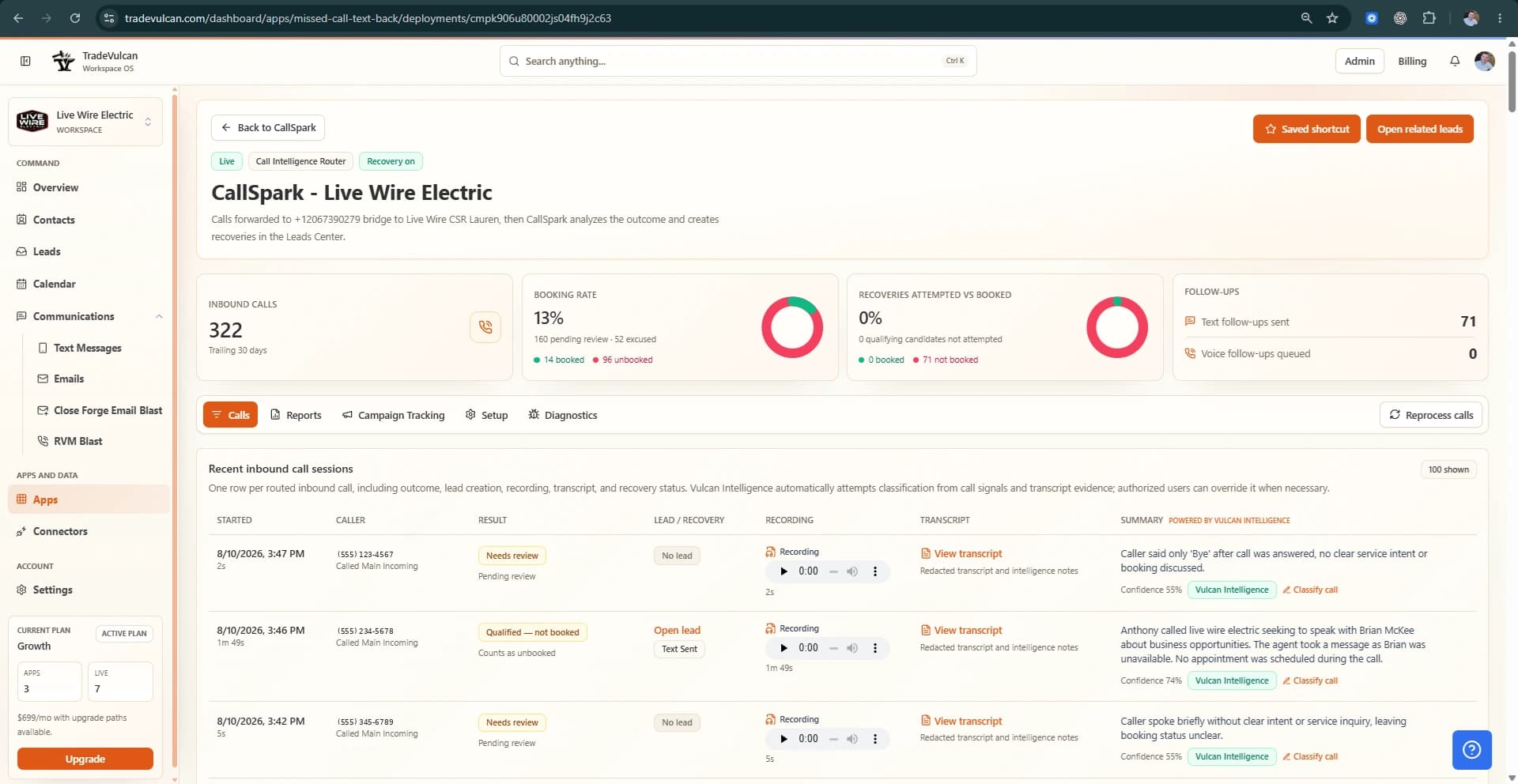Screen dimensions: 1518x784
Task: Open the Diagnostics tab
Action: pos(563,415)
